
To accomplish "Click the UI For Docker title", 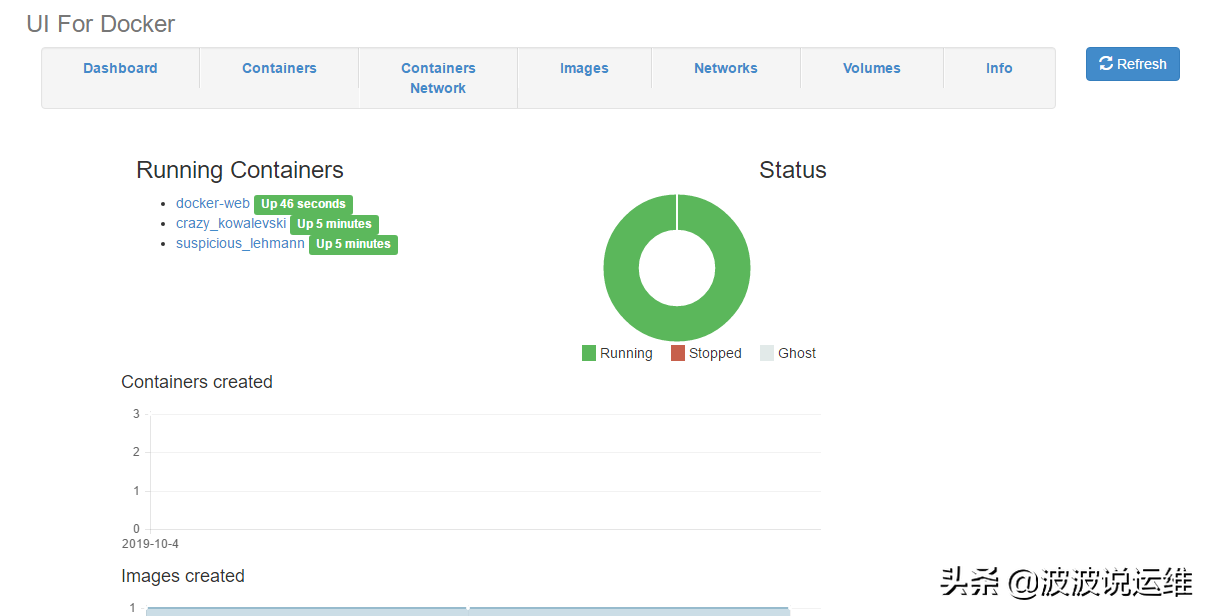I will (101, 24).
